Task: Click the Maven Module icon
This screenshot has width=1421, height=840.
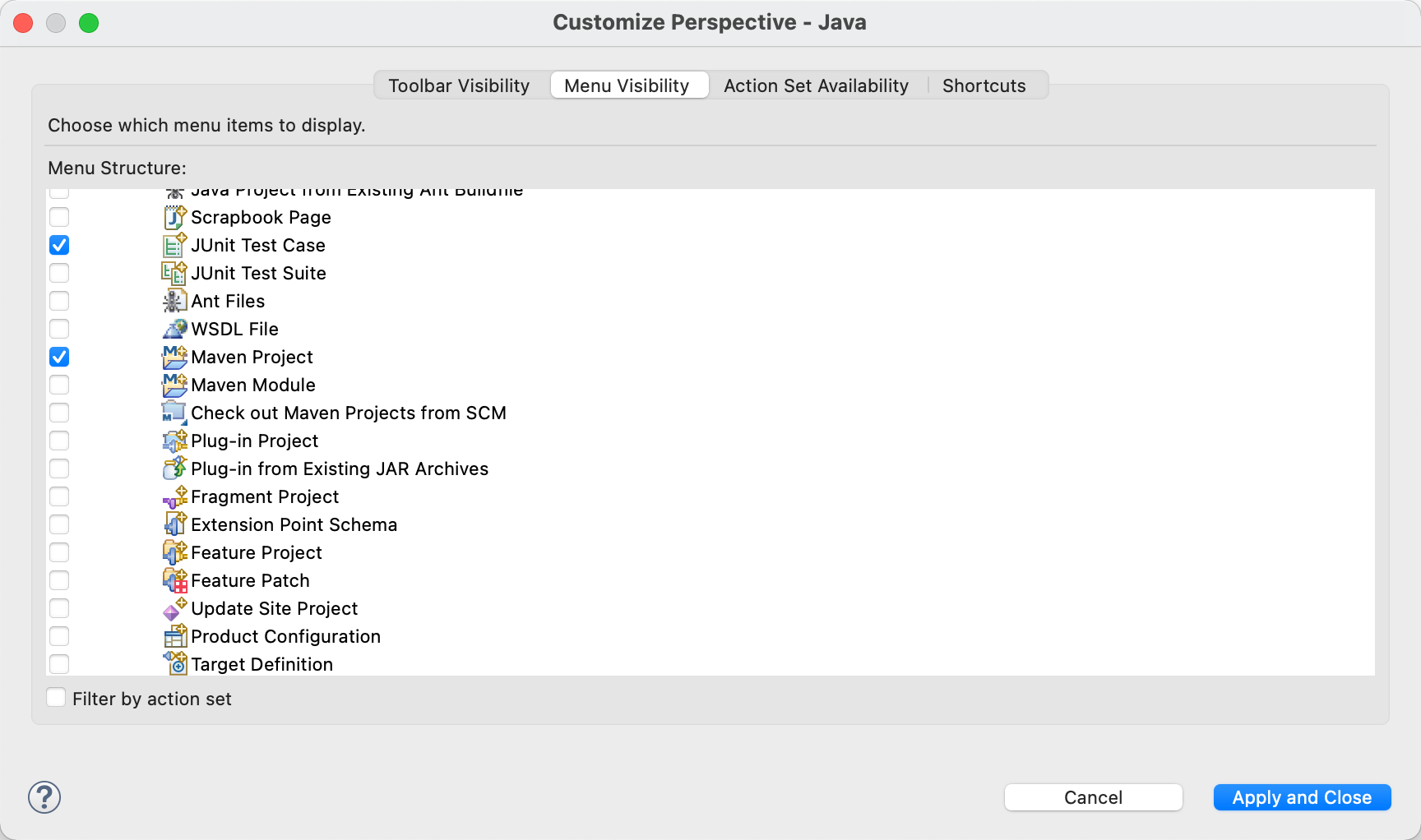Action: (175, 385)
